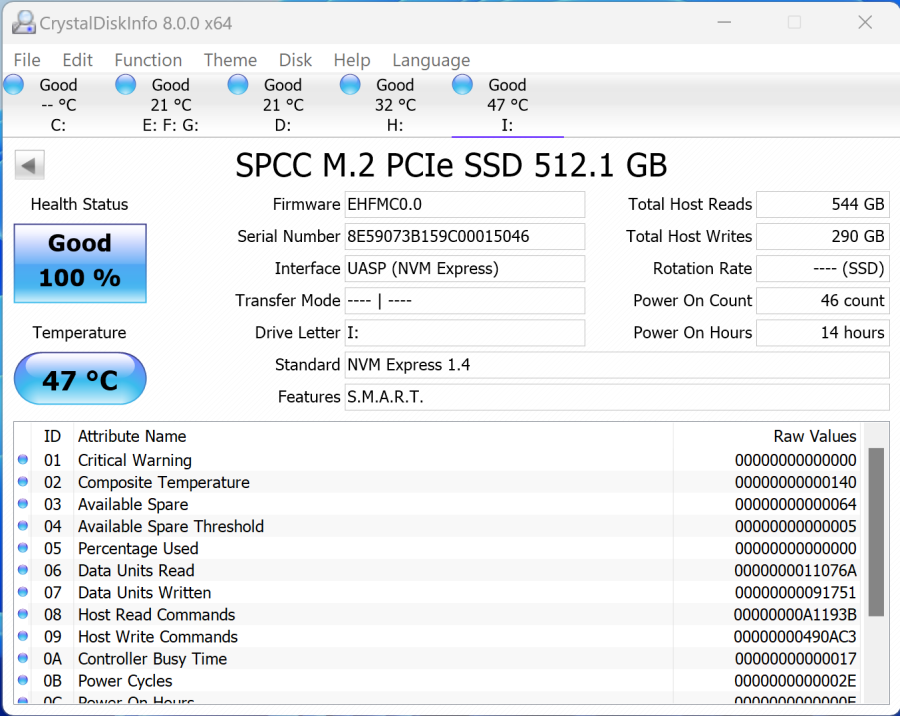
Task: Select the E: F: G: drive status orb
Action: [x=126, y=84]
